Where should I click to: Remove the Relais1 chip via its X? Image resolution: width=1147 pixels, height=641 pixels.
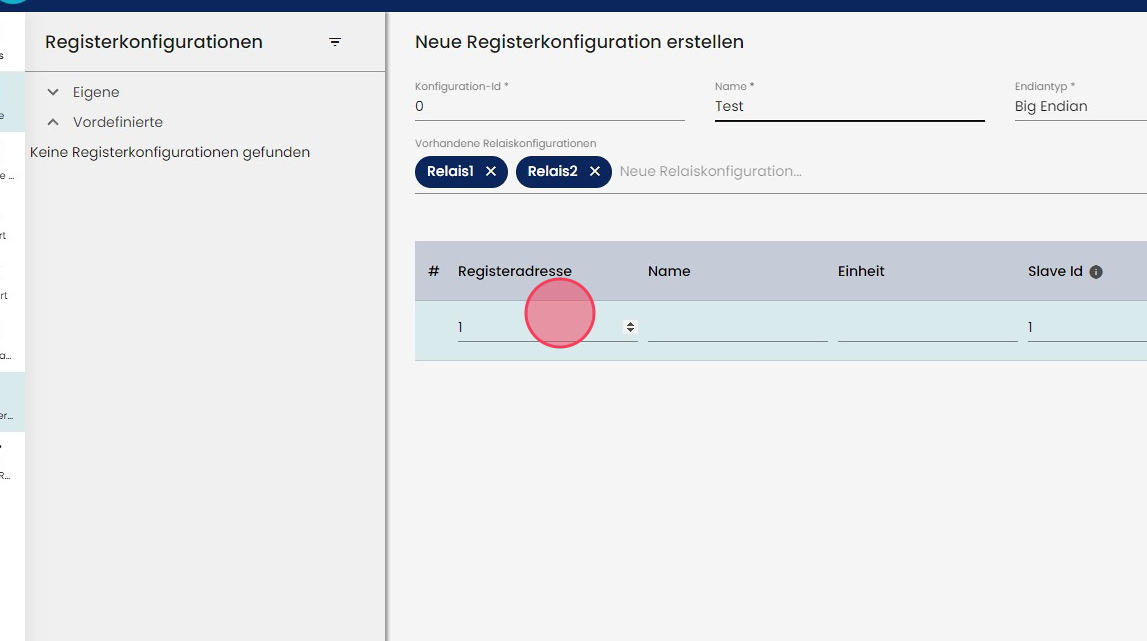491,171
